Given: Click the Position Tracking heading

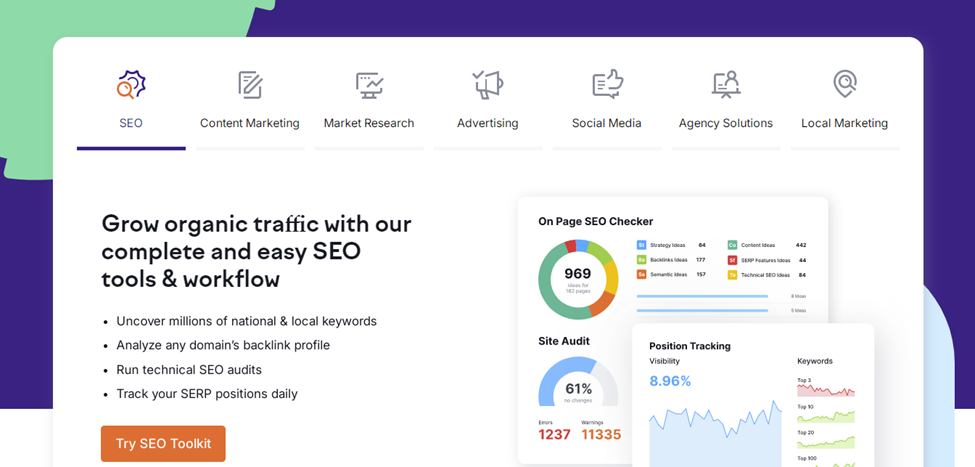Looking at the screenshot, I should click(x=690, y=346).
